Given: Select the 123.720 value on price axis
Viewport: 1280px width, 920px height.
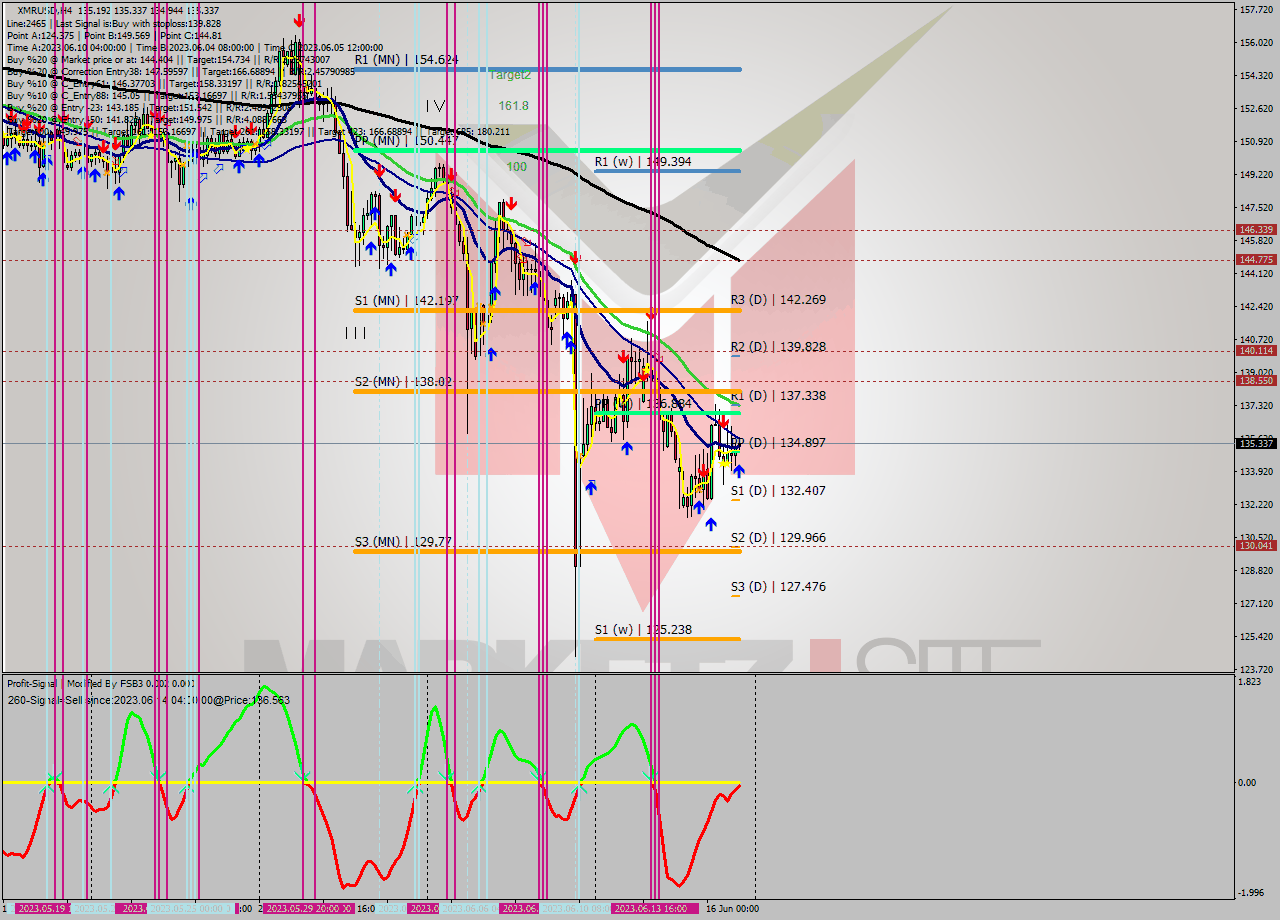Looking at the screenshot, I should click(x=1256, y=669).
